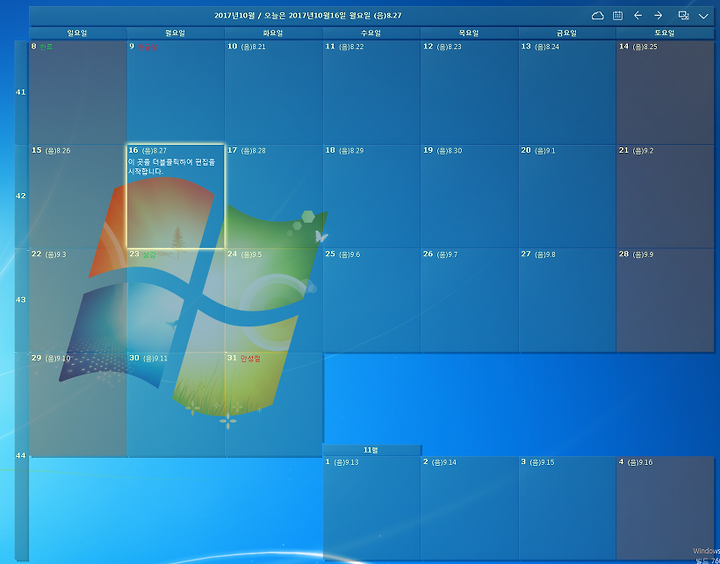720x564 pixels.
Task: Select October 15 cell labeled (음)8.26
Action: click(78, 197)
